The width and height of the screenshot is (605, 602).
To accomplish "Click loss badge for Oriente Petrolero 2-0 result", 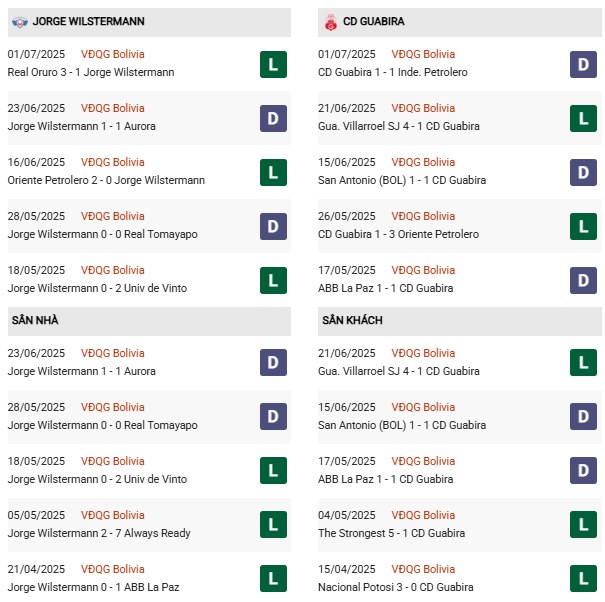I will (x=273, y=173).
